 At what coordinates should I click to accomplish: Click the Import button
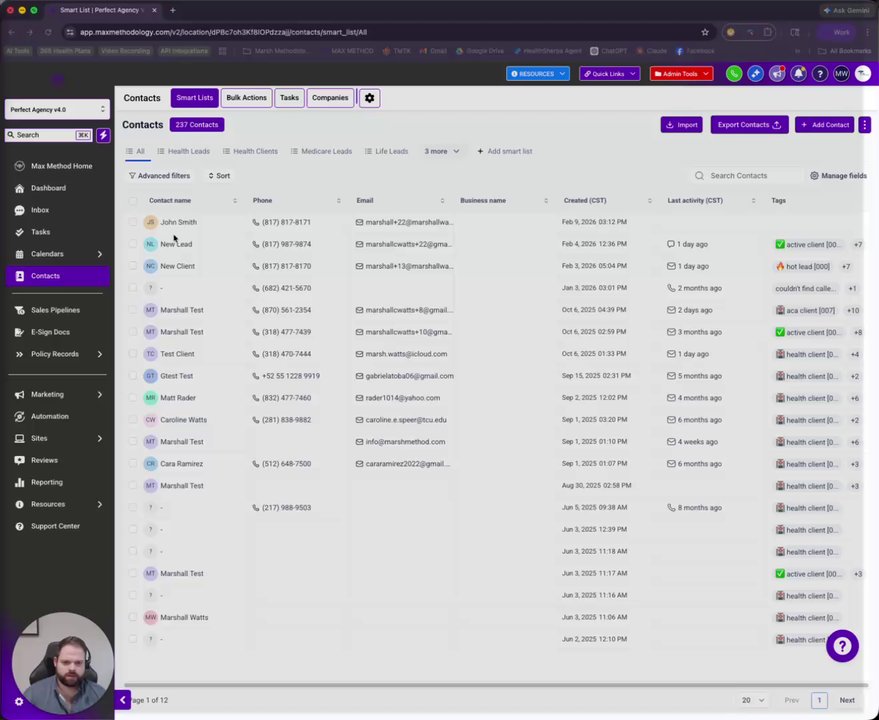[x=682, y=125]
